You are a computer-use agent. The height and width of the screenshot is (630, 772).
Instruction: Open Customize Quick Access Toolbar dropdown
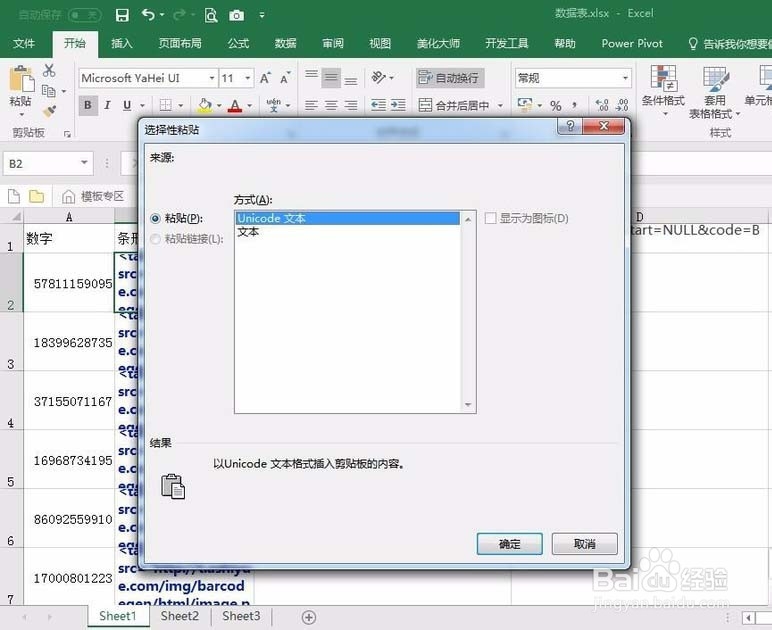tap(262, 15)
